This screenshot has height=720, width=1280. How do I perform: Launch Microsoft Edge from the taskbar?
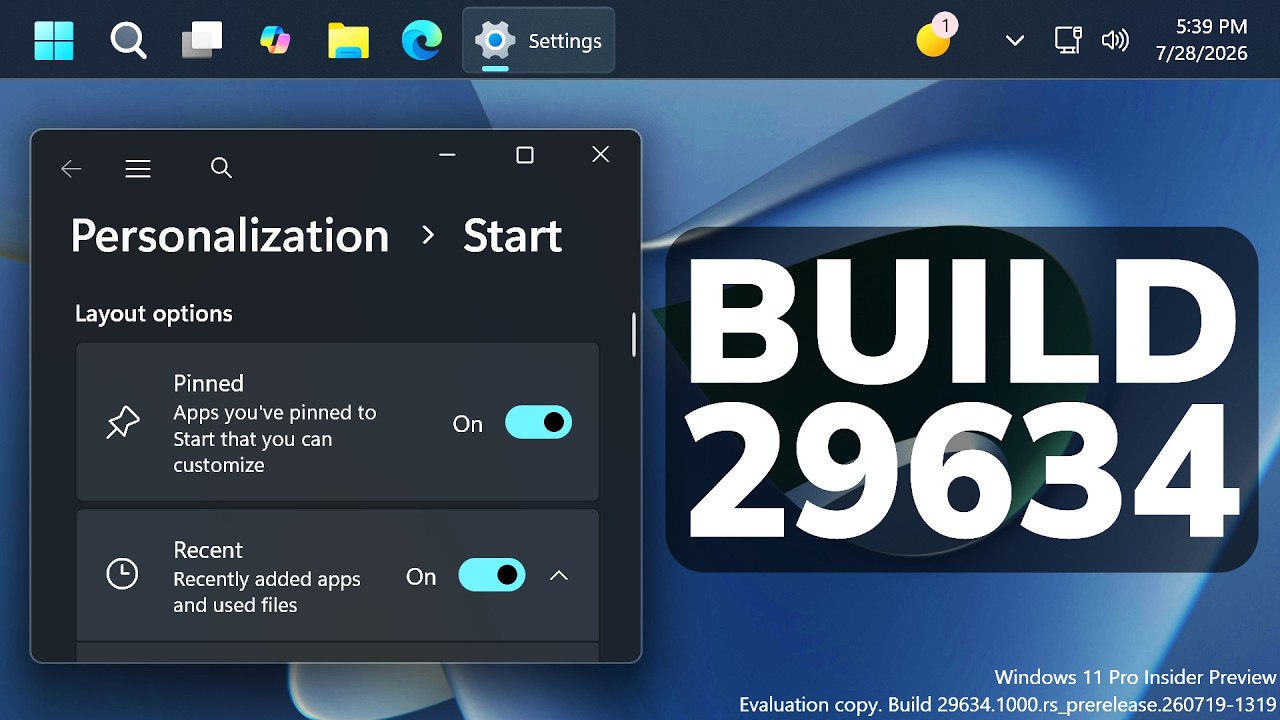click(x=421, y=41)
